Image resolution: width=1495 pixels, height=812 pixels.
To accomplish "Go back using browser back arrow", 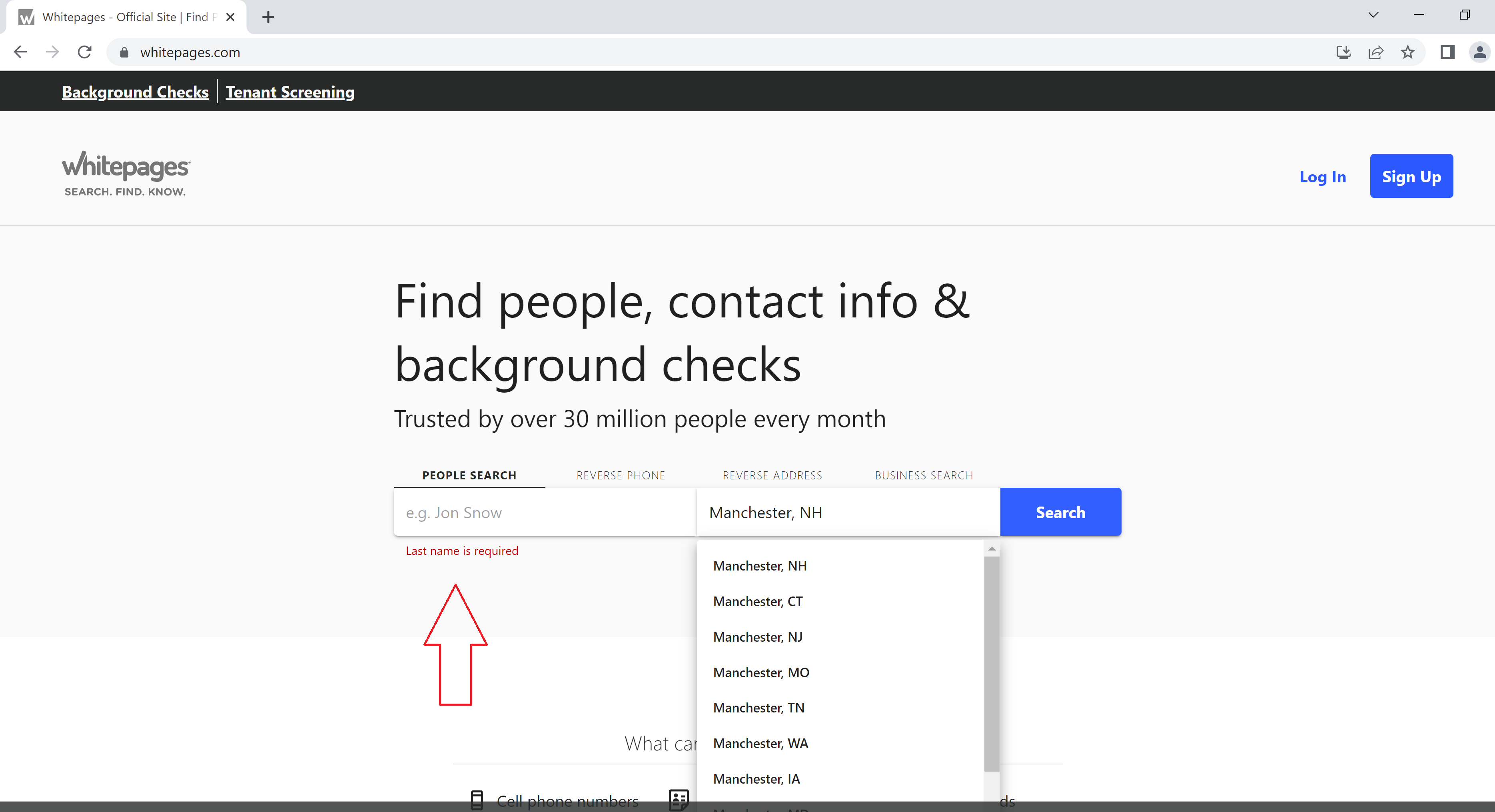I will [20, 52].
